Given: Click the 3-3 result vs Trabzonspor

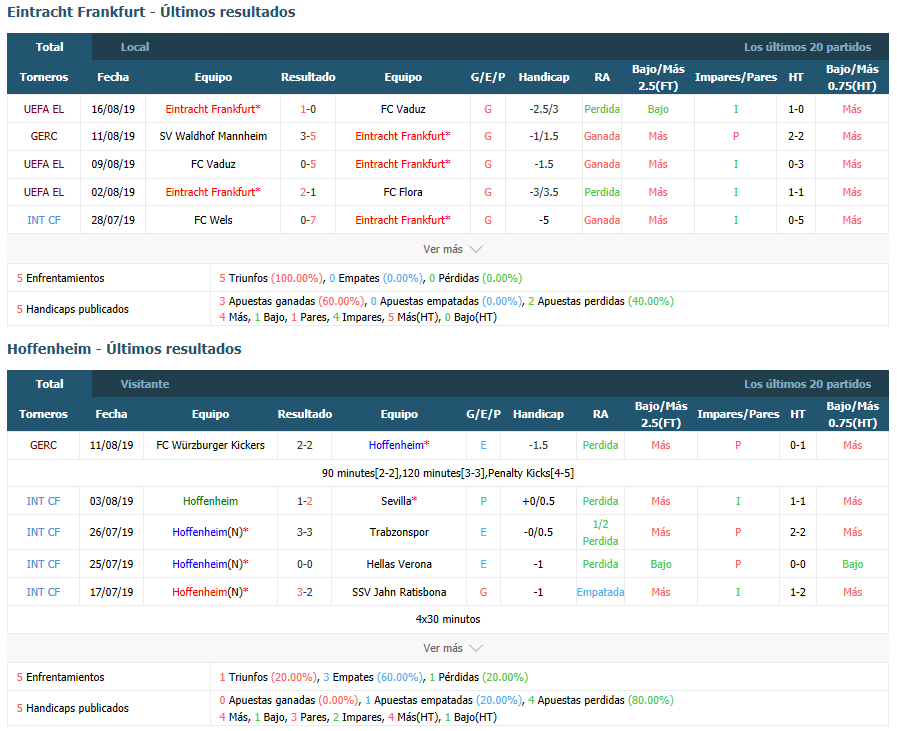Looking at the screenshot, I should coord(304,532).
